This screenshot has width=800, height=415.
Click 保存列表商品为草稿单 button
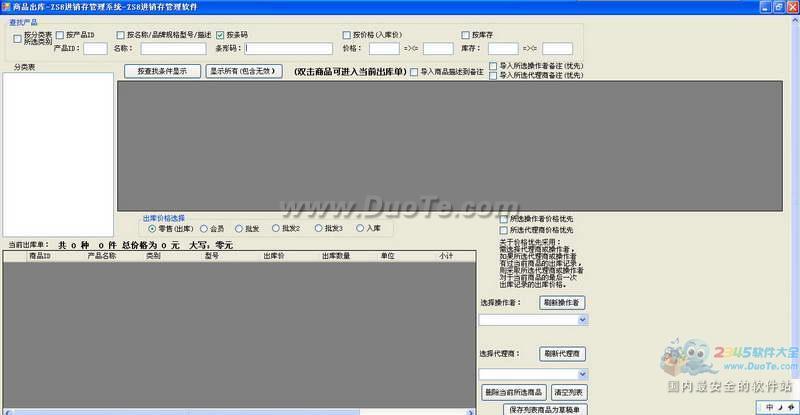point(545,409)
